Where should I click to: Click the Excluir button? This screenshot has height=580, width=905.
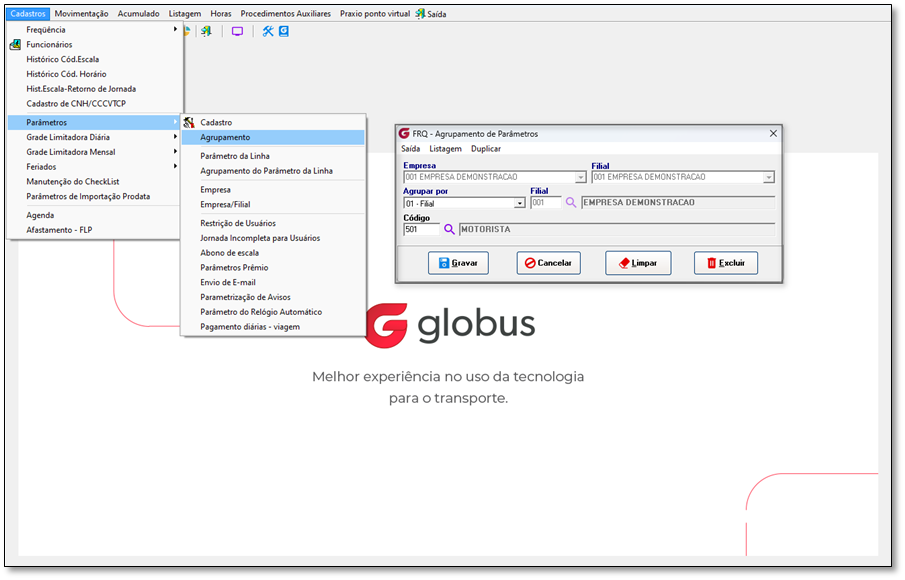click(726, 263)
